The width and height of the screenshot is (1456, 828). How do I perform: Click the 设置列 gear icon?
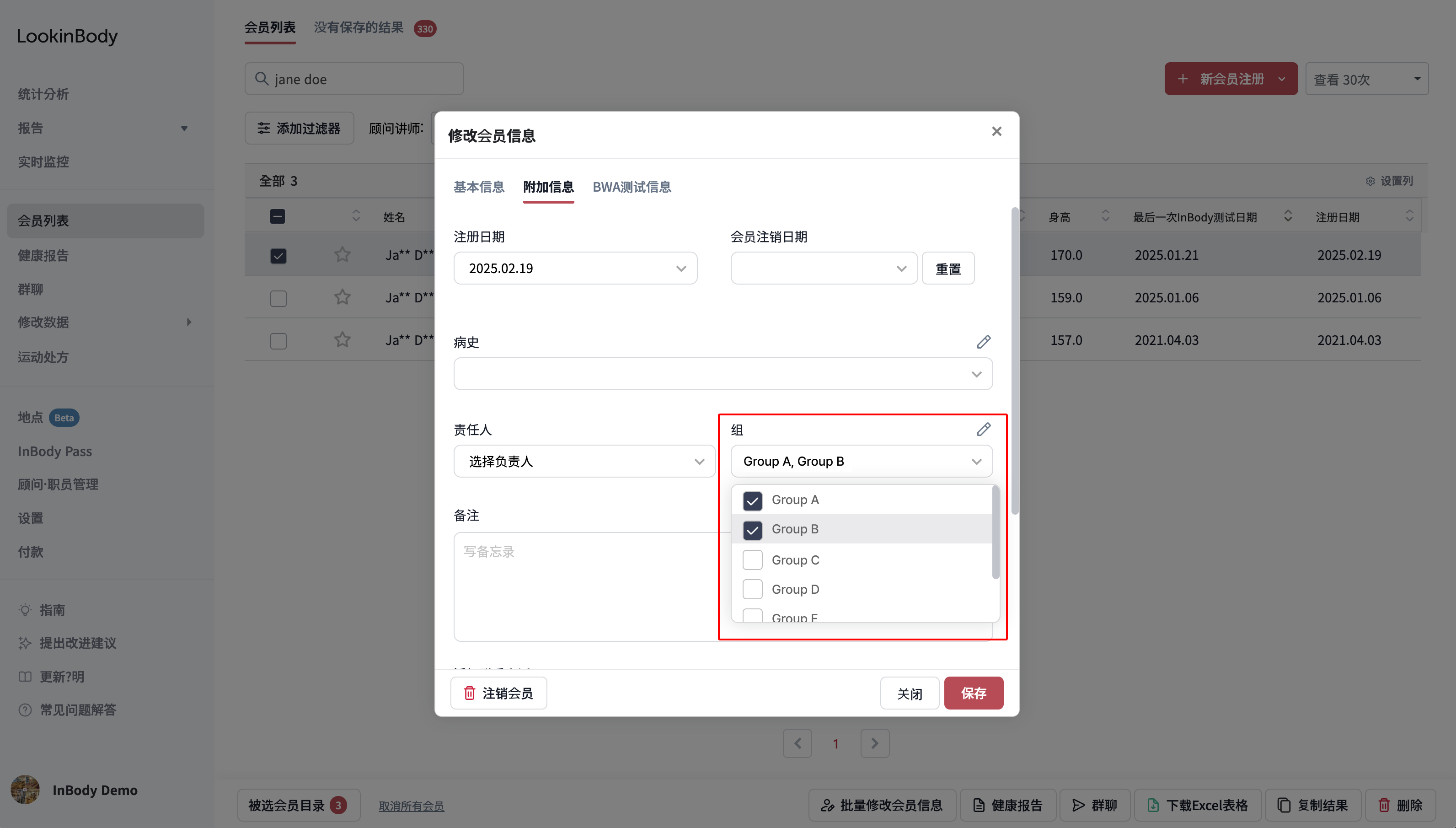pos(1370,181)
